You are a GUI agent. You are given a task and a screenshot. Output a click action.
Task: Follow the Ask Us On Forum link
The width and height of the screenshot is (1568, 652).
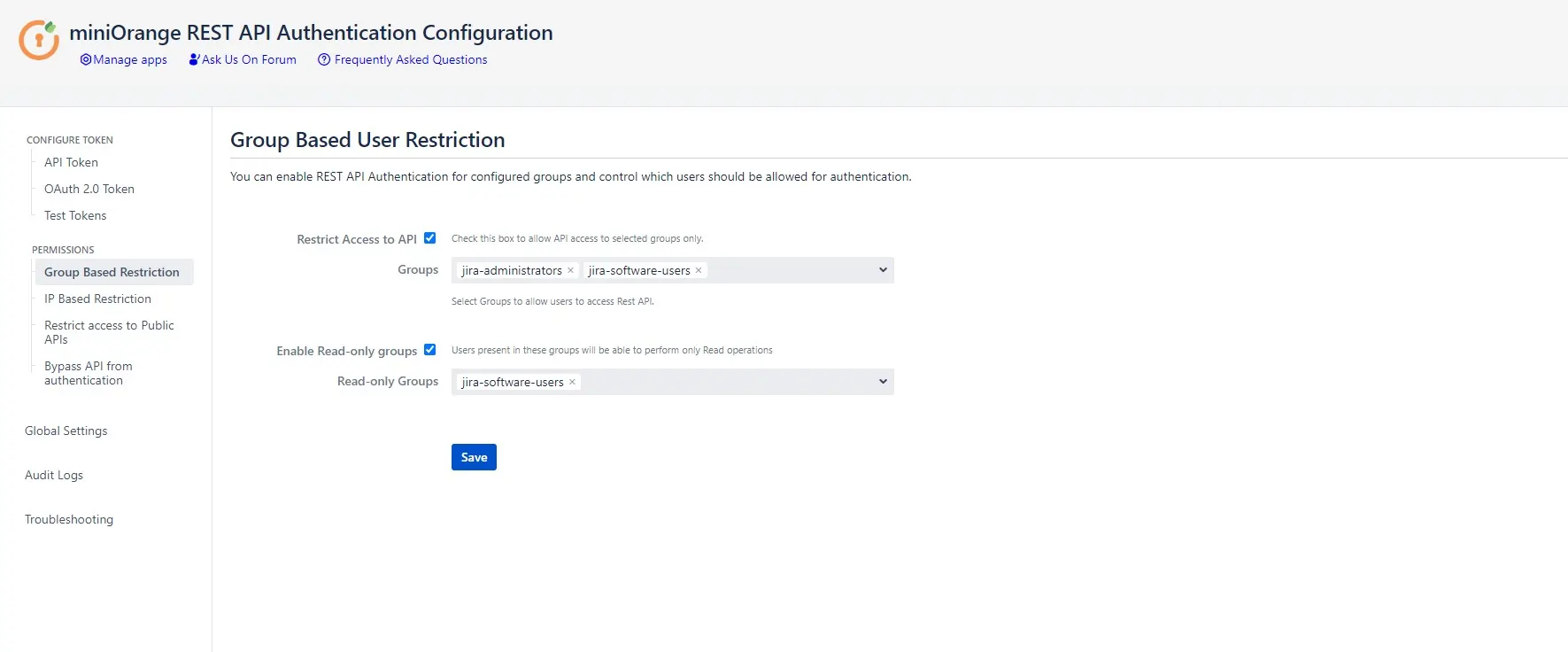point(249,59)
